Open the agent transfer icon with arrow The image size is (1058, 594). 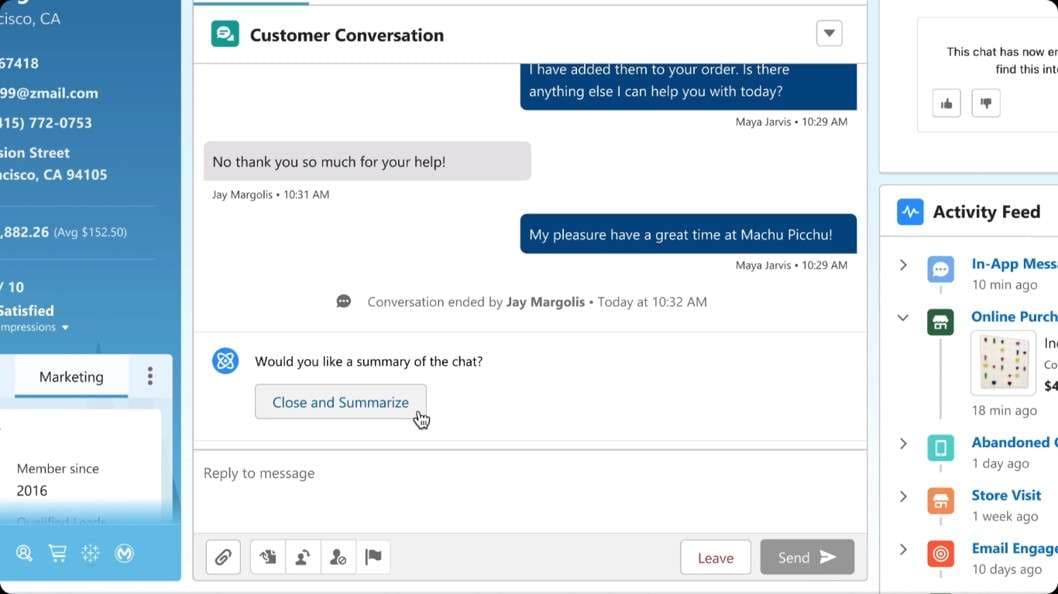tap(303, 556)
